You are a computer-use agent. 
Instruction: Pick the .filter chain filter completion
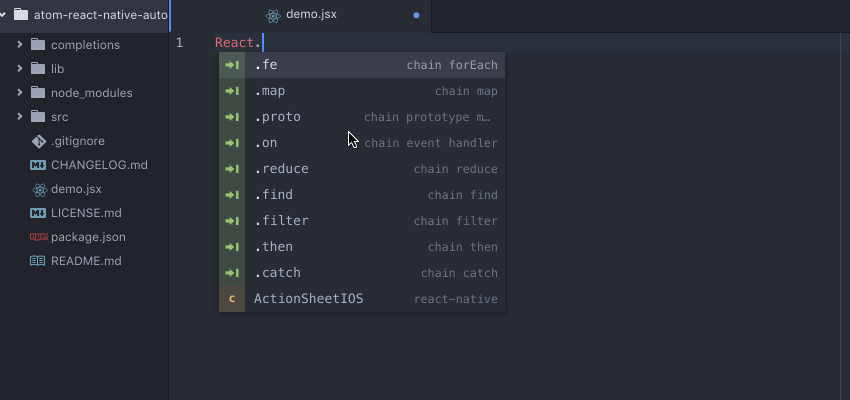[362, 221]
